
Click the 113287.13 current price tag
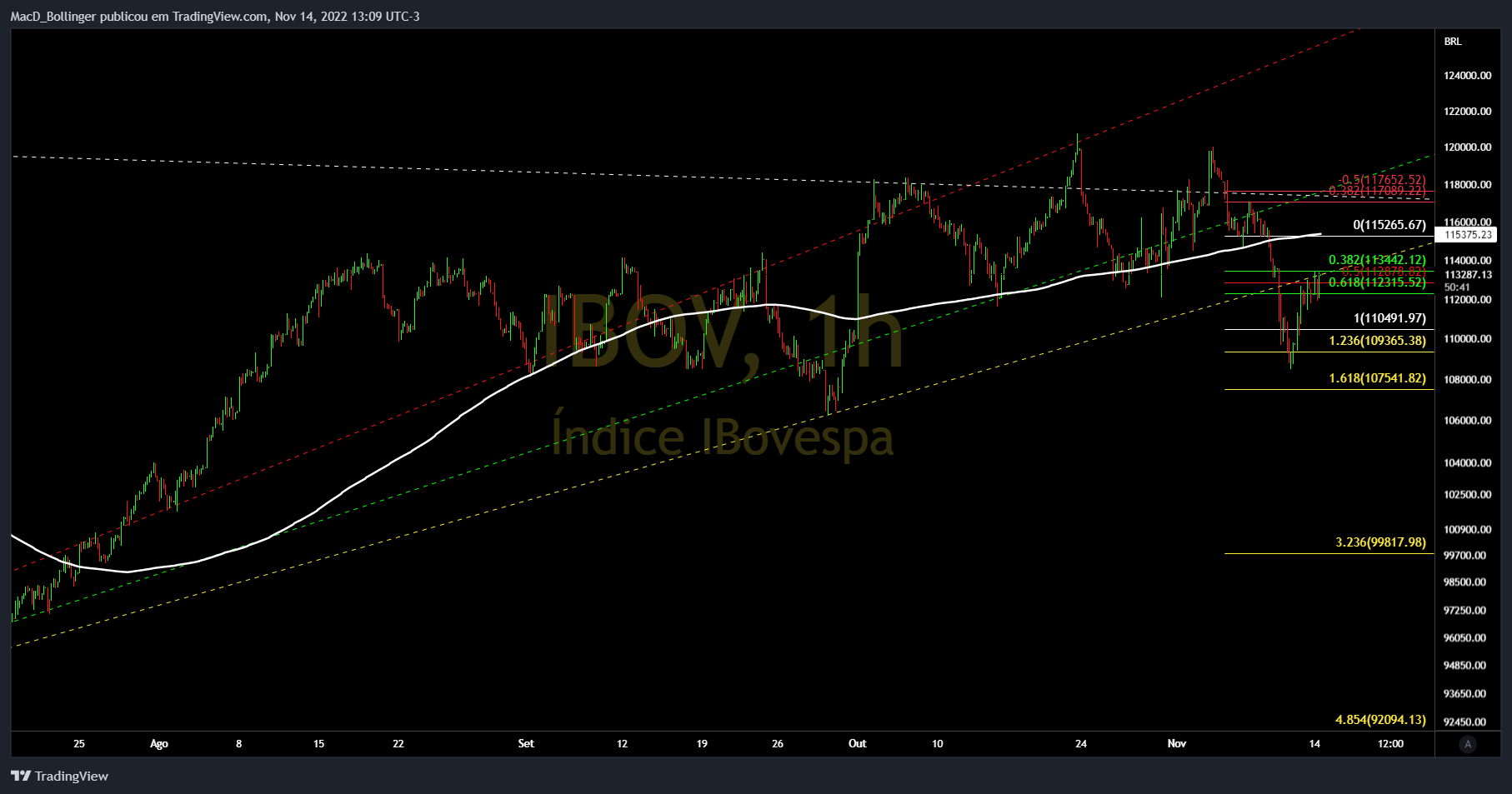1468,275
